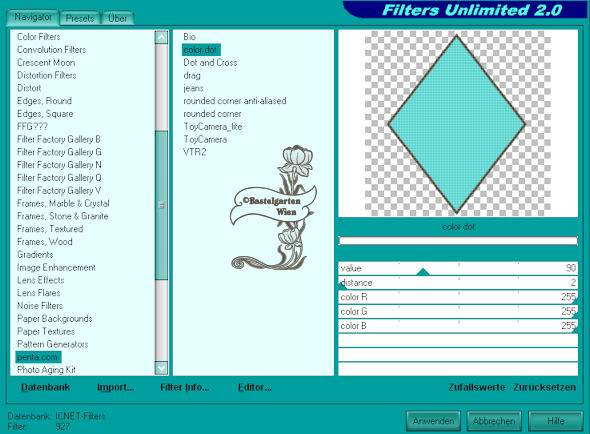
Task: Select the Navigator tab
Action: [33, 17]
